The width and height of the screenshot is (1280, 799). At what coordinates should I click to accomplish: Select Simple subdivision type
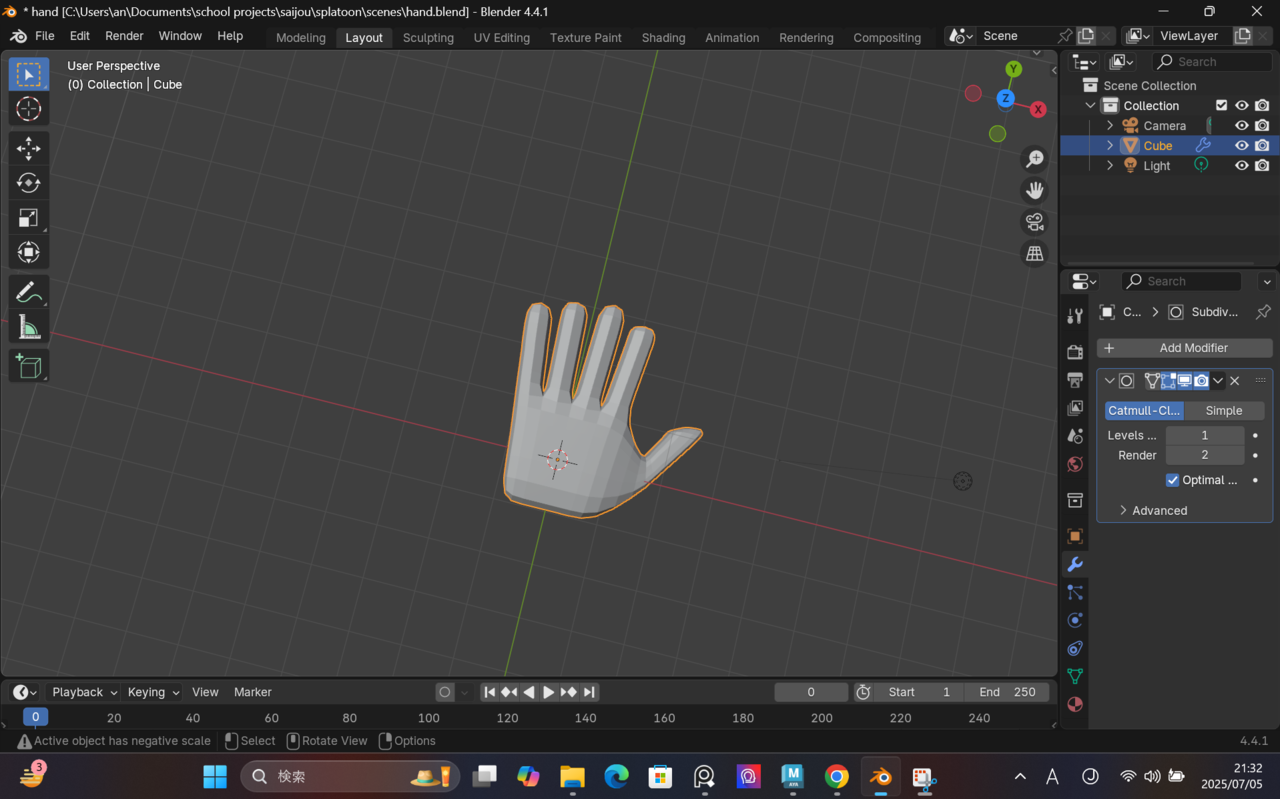pos(1224,410)
